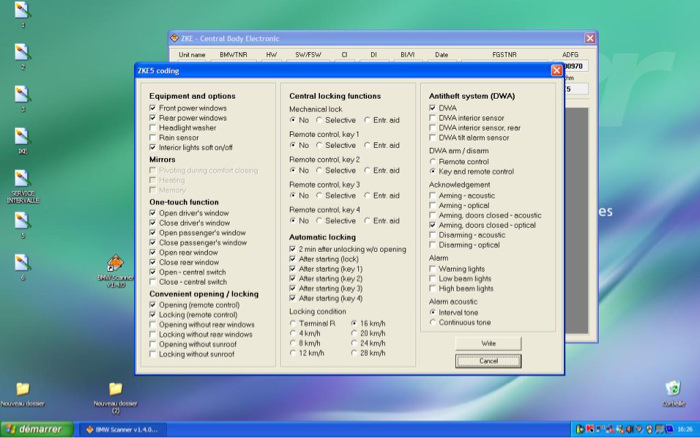Enable the Rain sensor option
Screen dimensions: 700x438
pos(153,138)
